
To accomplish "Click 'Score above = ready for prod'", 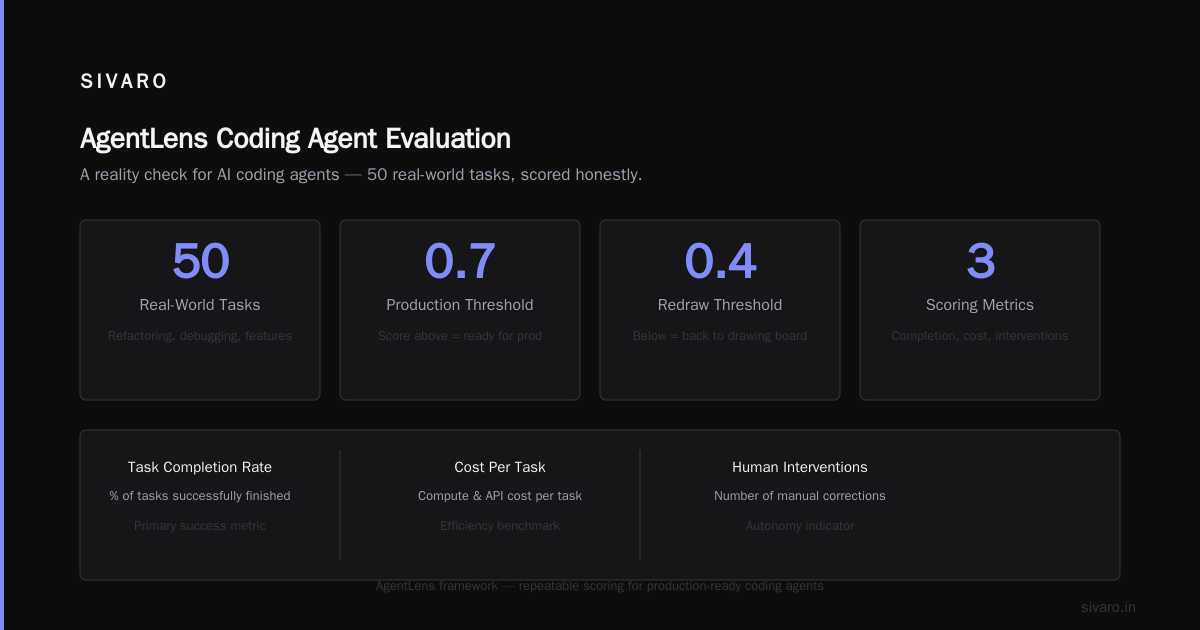I will point(460,336).
